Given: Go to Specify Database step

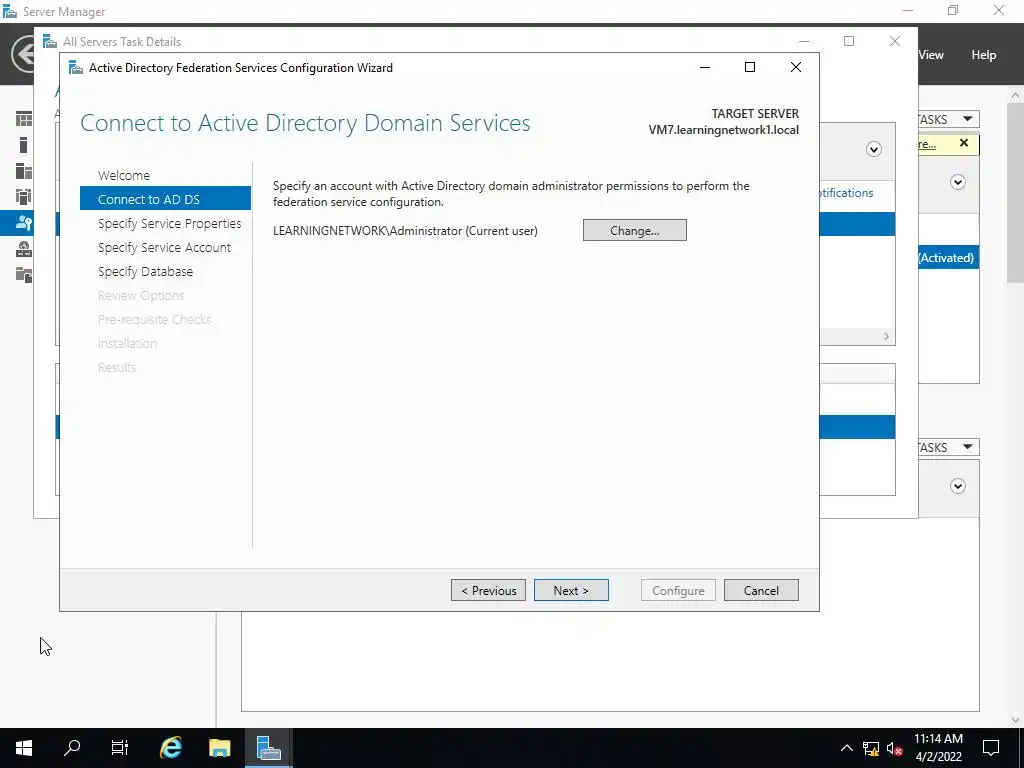Looking at the screenshot, I should pyautogui.click(x=145, y=272).
